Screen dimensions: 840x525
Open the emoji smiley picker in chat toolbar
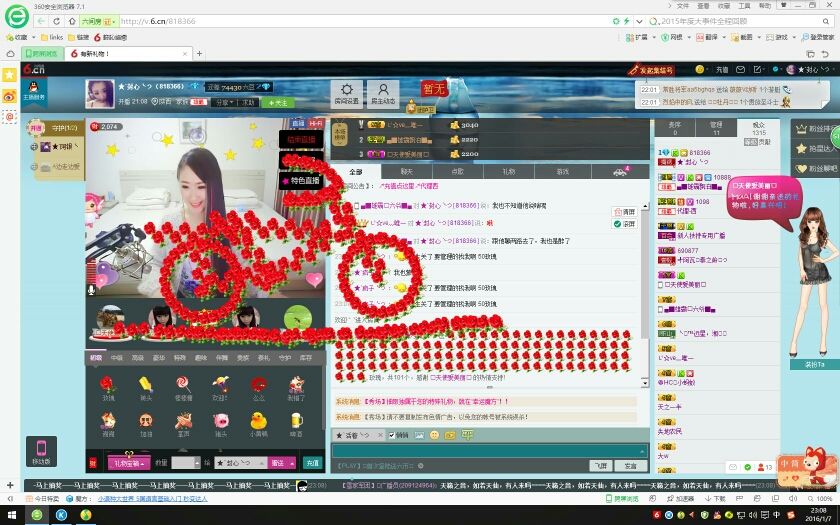pos(434,435)
